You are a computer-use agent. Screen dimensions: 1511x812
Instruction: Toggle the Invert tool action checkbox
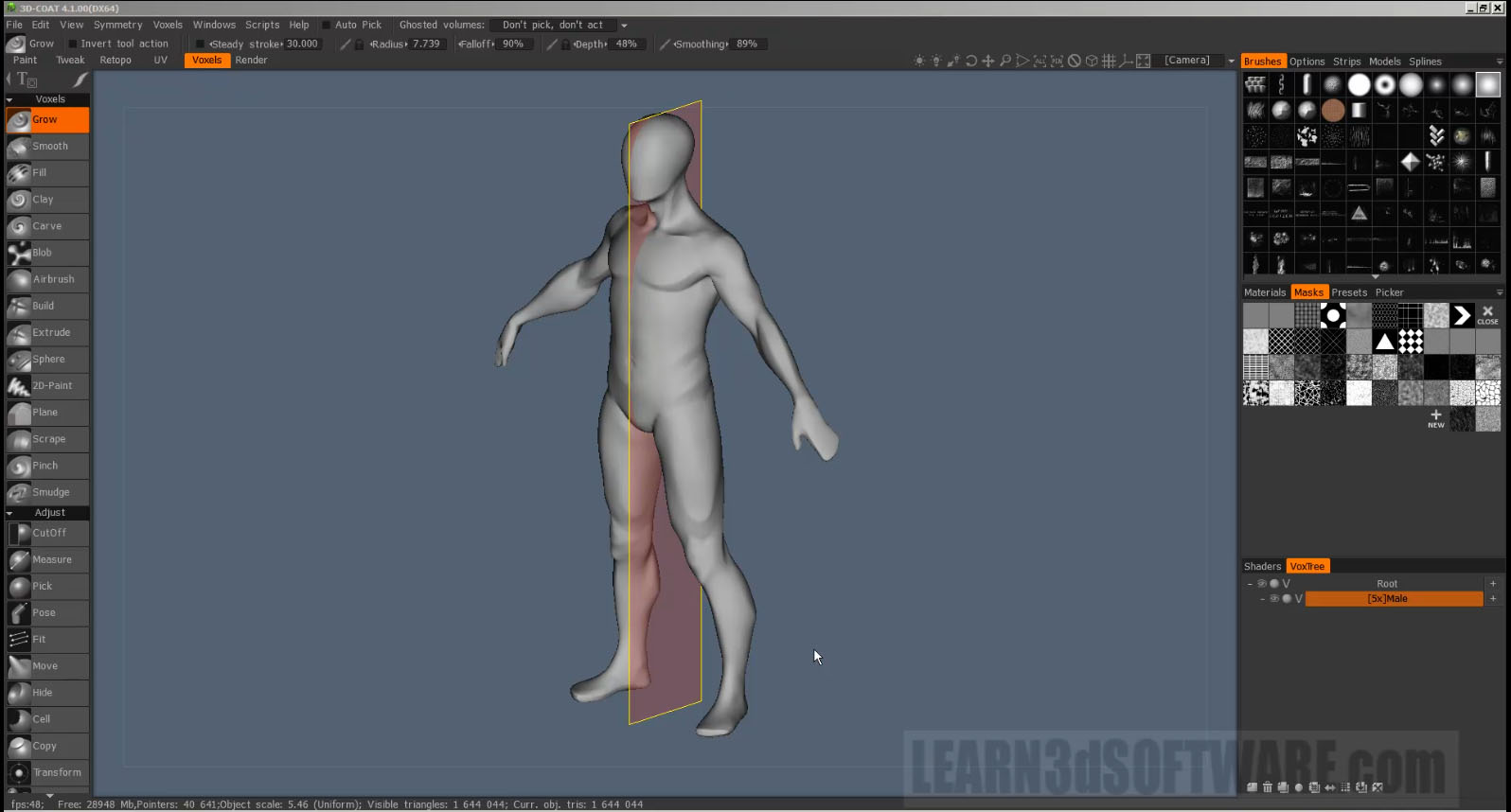click(73, 44)
